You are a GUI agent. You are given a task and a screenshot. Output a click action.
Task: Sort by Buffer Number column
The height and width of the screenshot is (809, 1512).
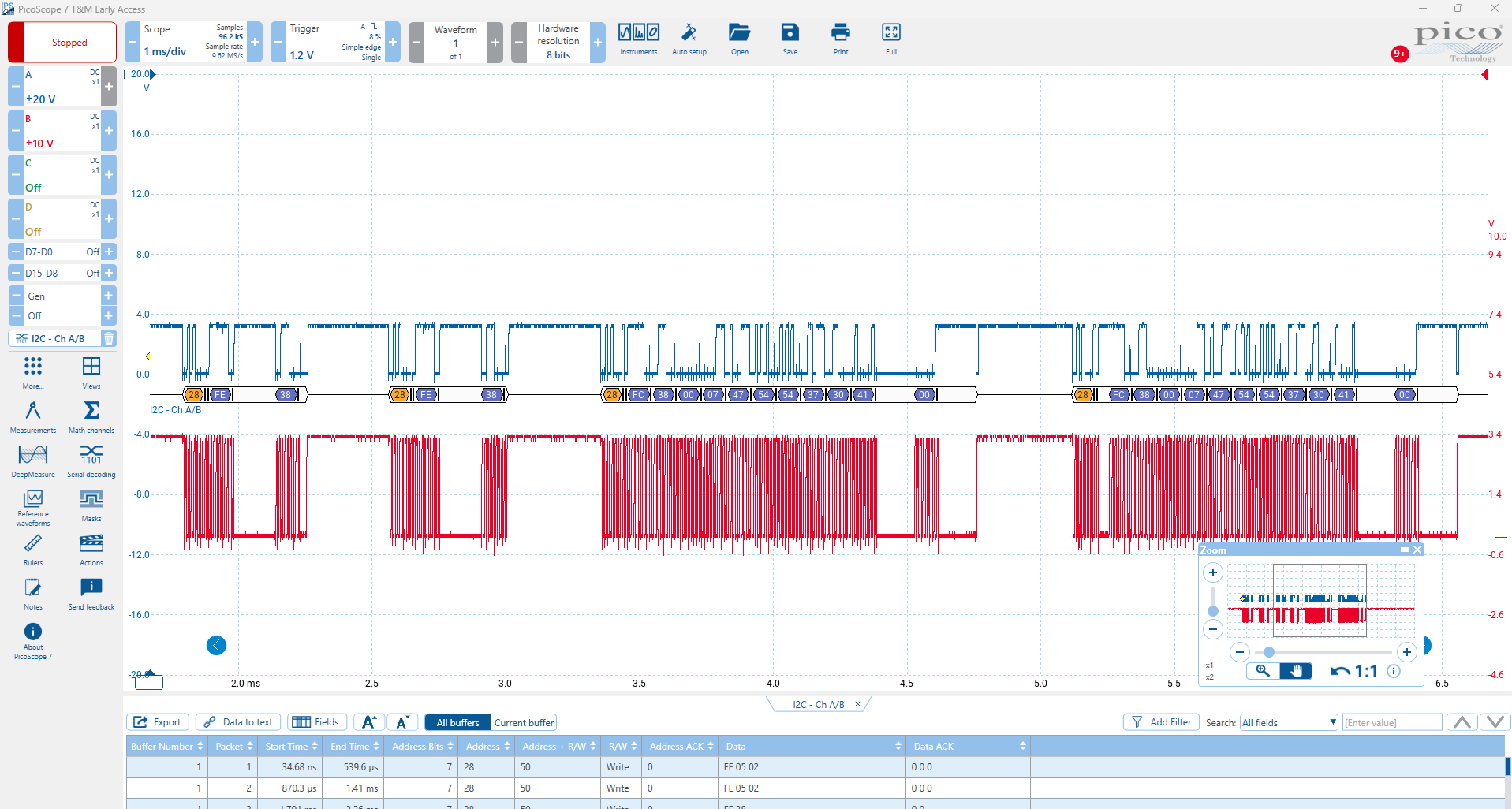point(167,746)
